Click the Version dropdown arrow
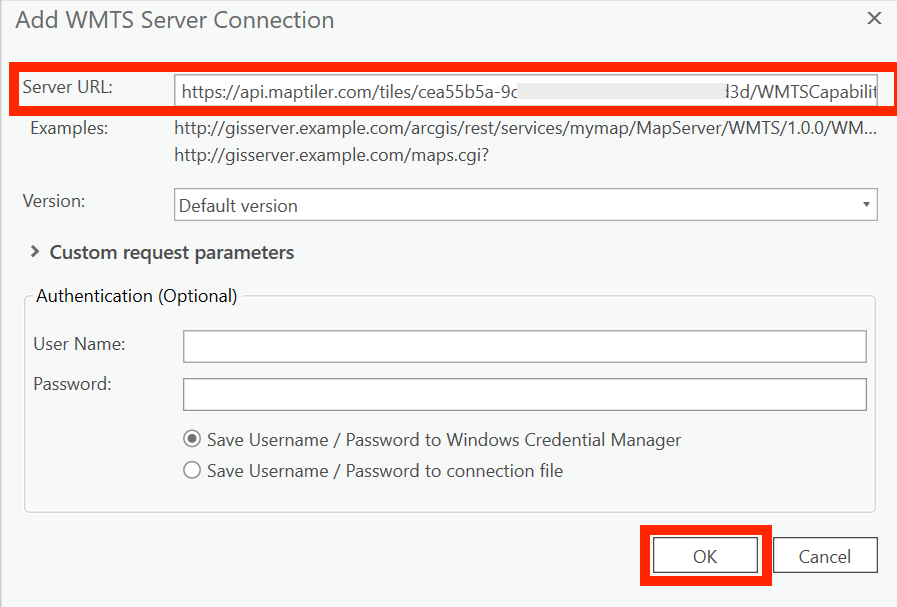Image resolution: width=897 pixels, height=607 pixels. click(865, 205)
